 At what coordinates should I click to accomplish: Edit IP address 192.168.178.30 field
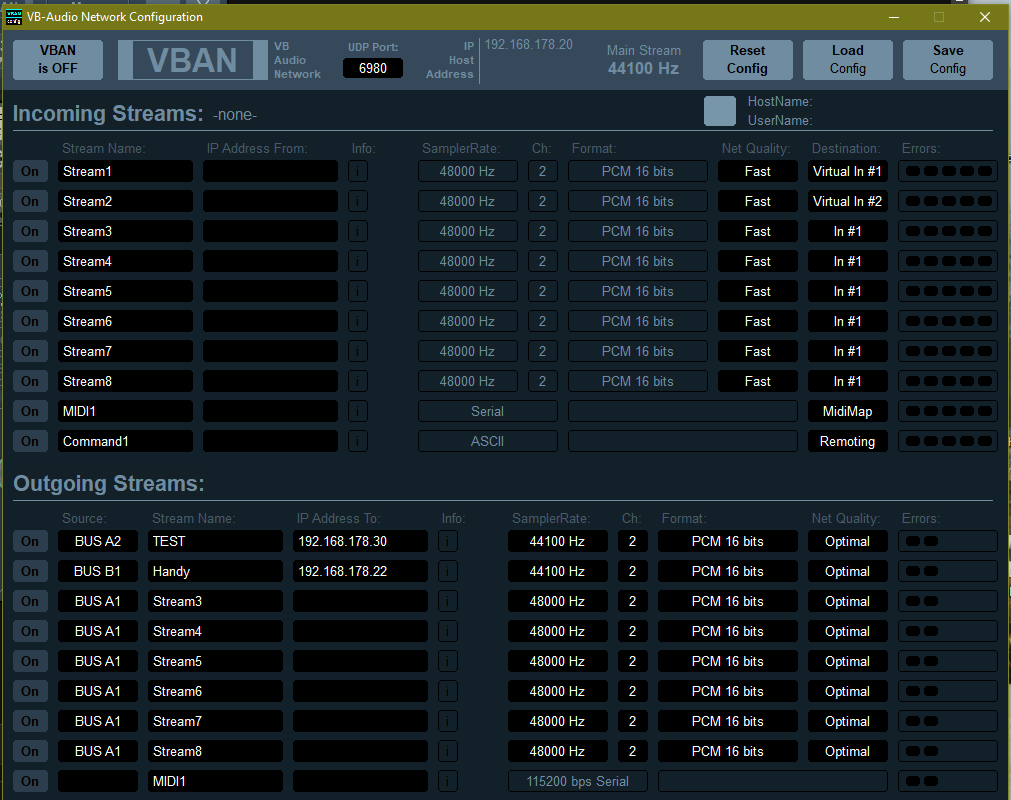[360, 541]
